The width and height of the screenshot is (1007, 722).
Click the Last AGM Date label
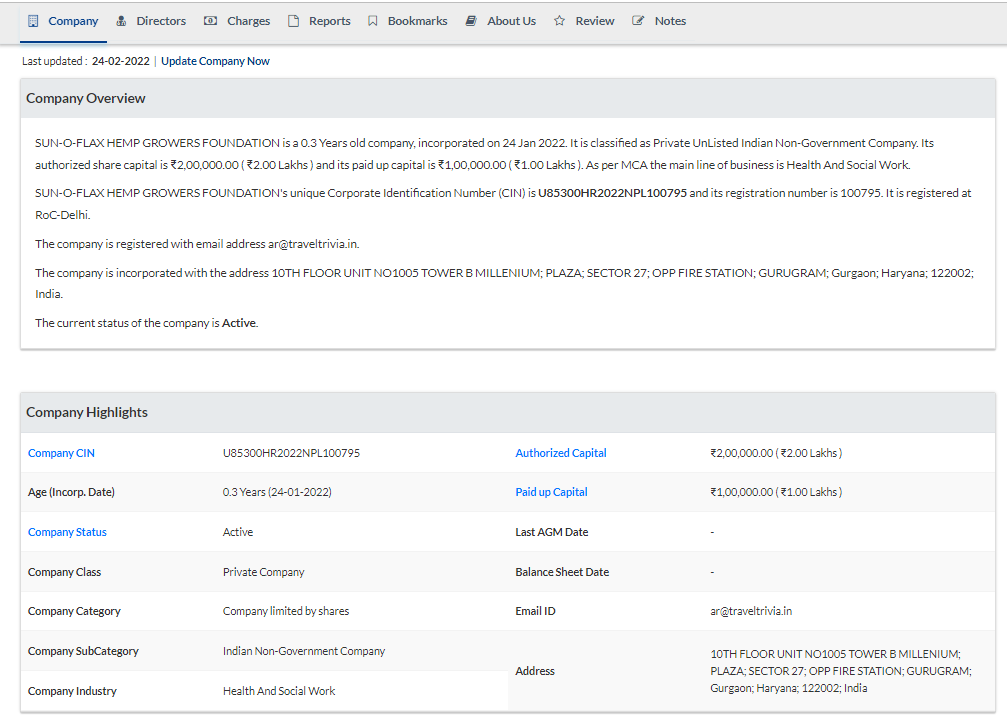click(x=552, y=532)
